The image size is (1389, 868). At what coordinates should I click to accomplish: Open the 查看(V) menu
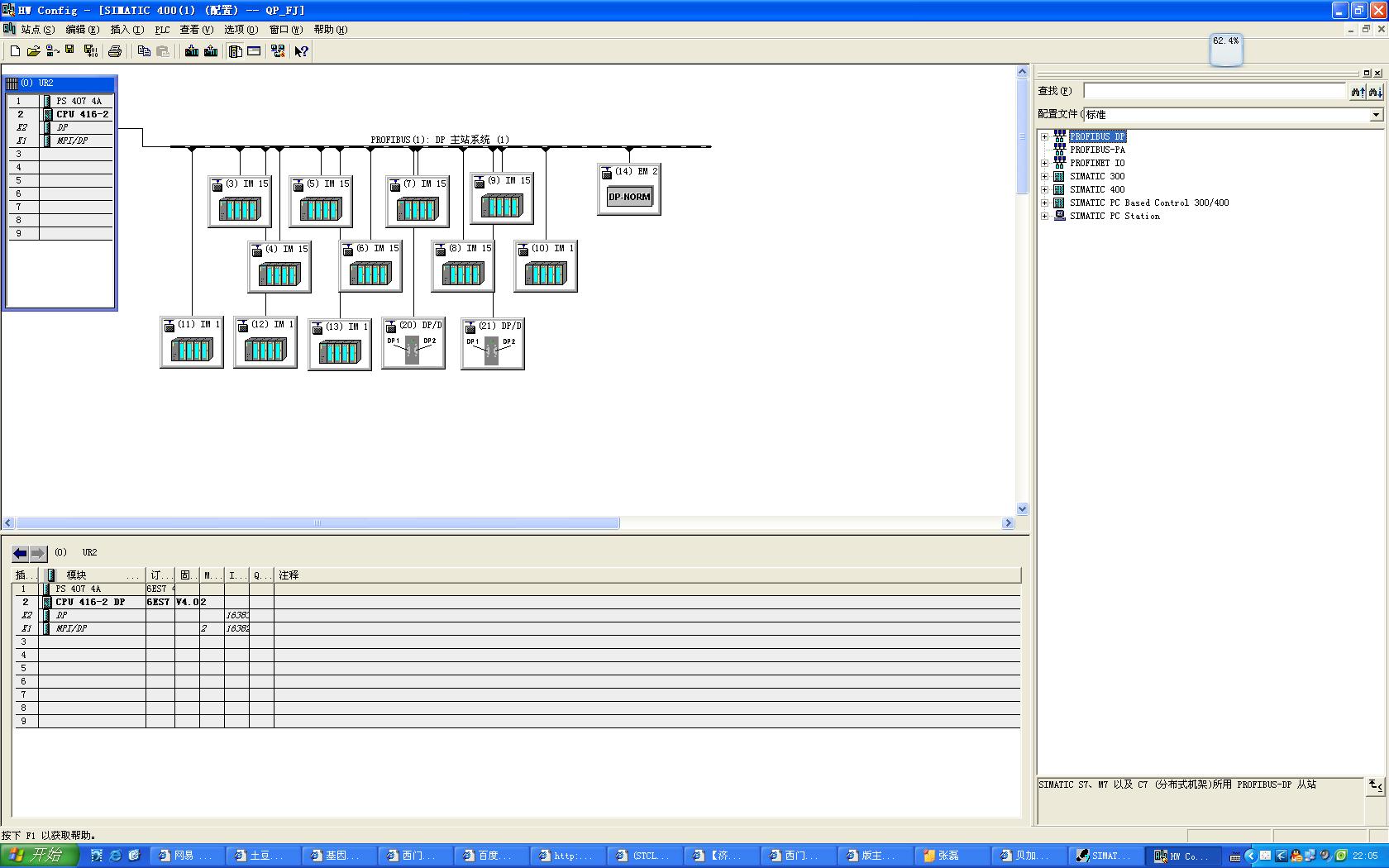pos(197,30)
